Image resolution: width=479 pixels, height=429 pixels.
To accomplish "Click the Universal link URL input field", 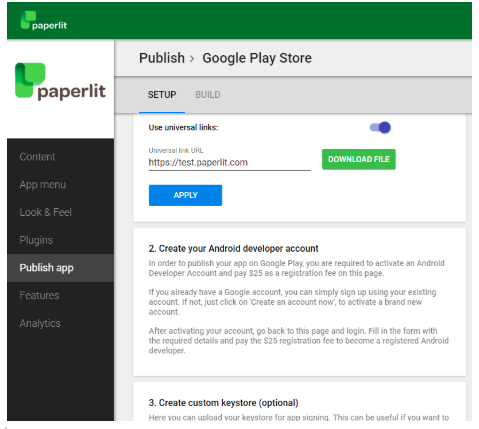I will click(x=229, y=163).
